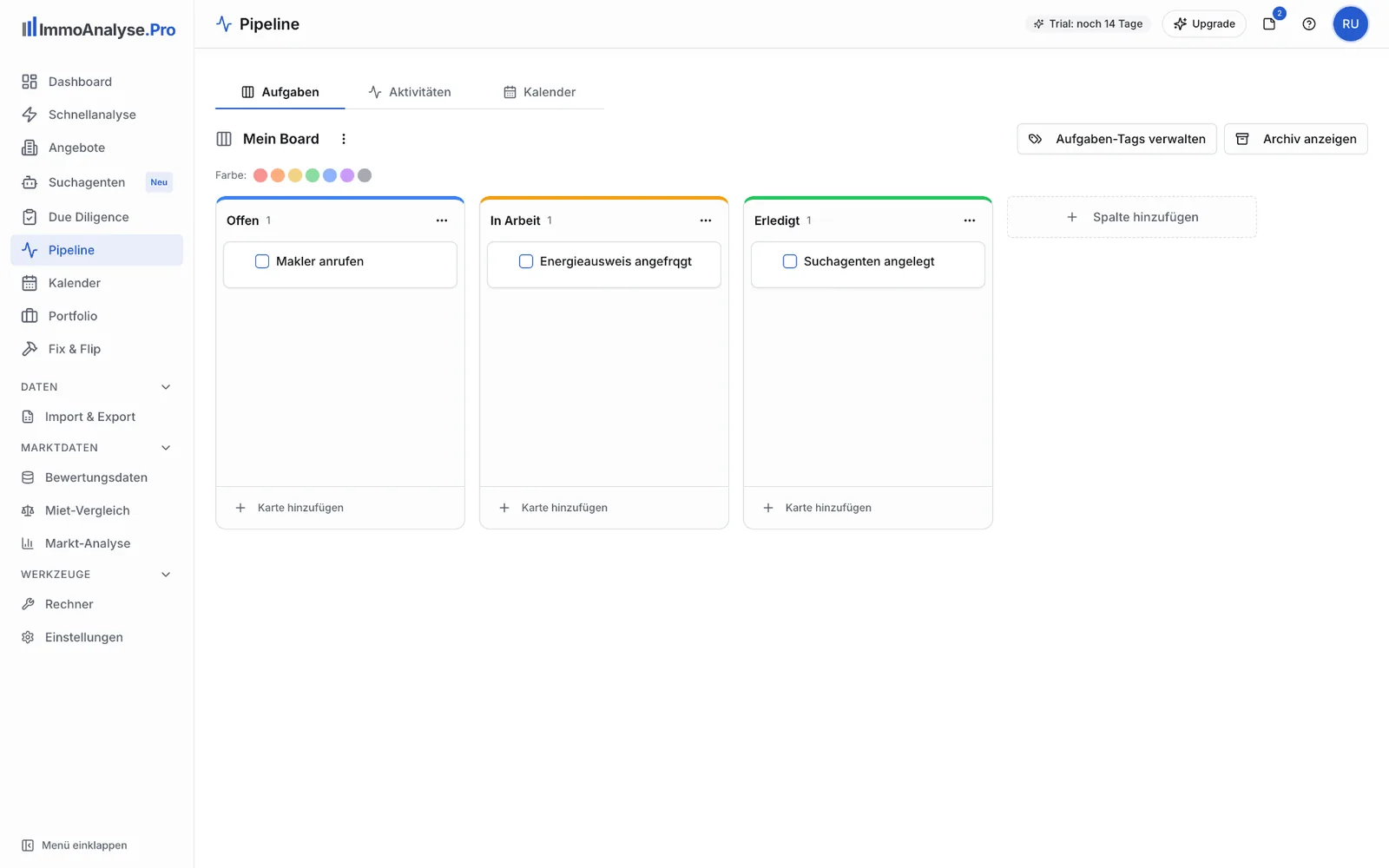
Task: Add a card to the Offen column
Action: [x=340, y=508]
